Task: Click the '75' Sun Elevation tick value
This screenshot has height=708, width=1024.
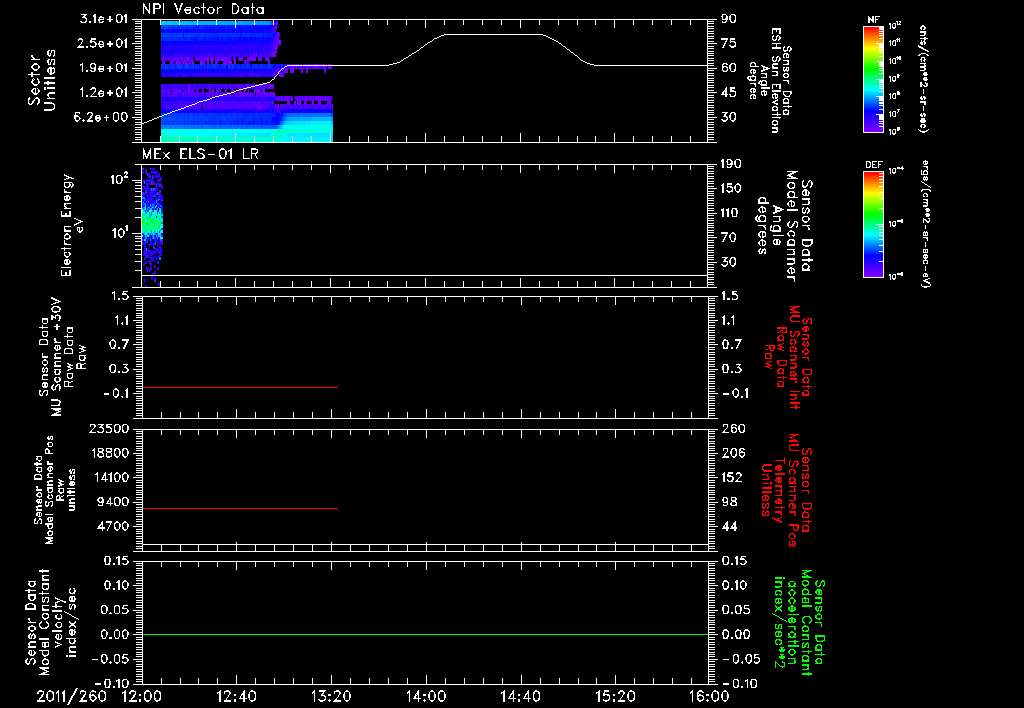Action: [729, 43]
